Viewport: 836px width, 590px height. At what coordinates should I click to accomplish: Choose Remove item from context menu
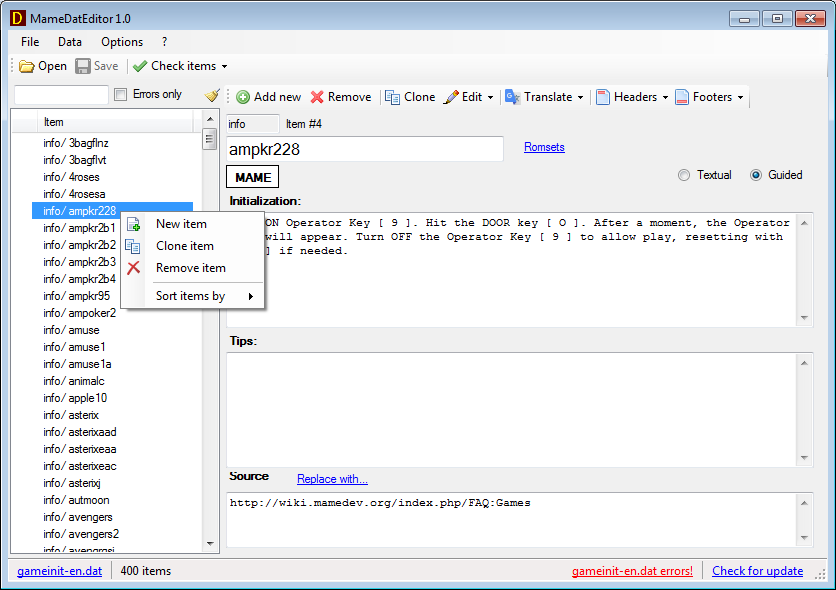[x=190, y=268]
